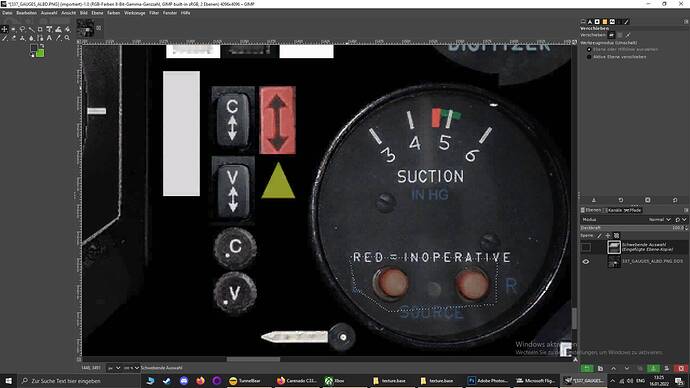The height and width of the screenshot is (388, 690).
Task: Select the Crop tool icon
Action: pyautogui.click(x=40, y=29)
